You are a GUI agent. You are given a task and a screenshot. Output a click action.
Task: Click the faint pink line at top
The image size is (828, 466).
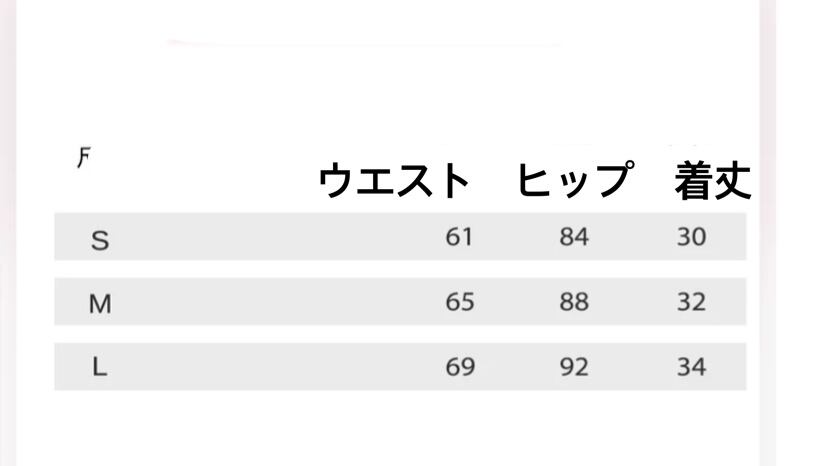(x=360, y=43)
